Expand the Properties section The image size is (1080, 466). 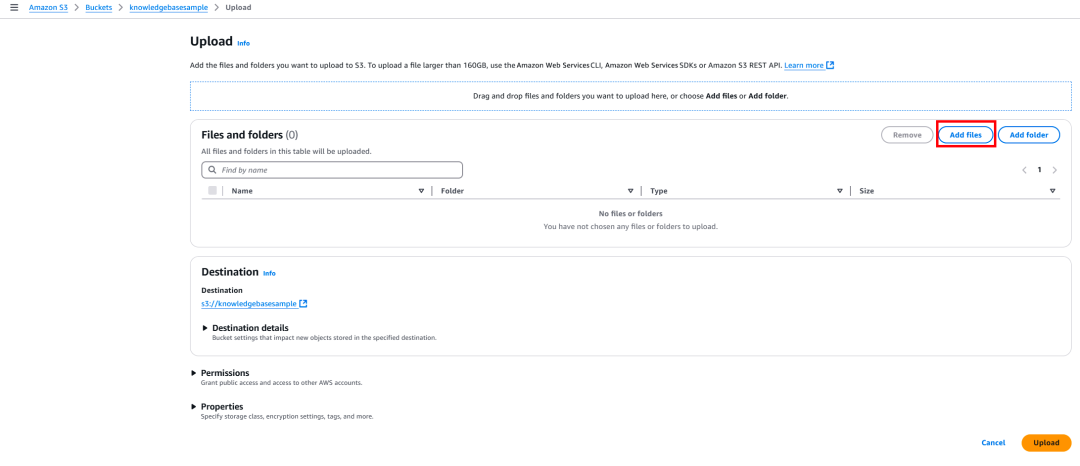tap(194, 407)
